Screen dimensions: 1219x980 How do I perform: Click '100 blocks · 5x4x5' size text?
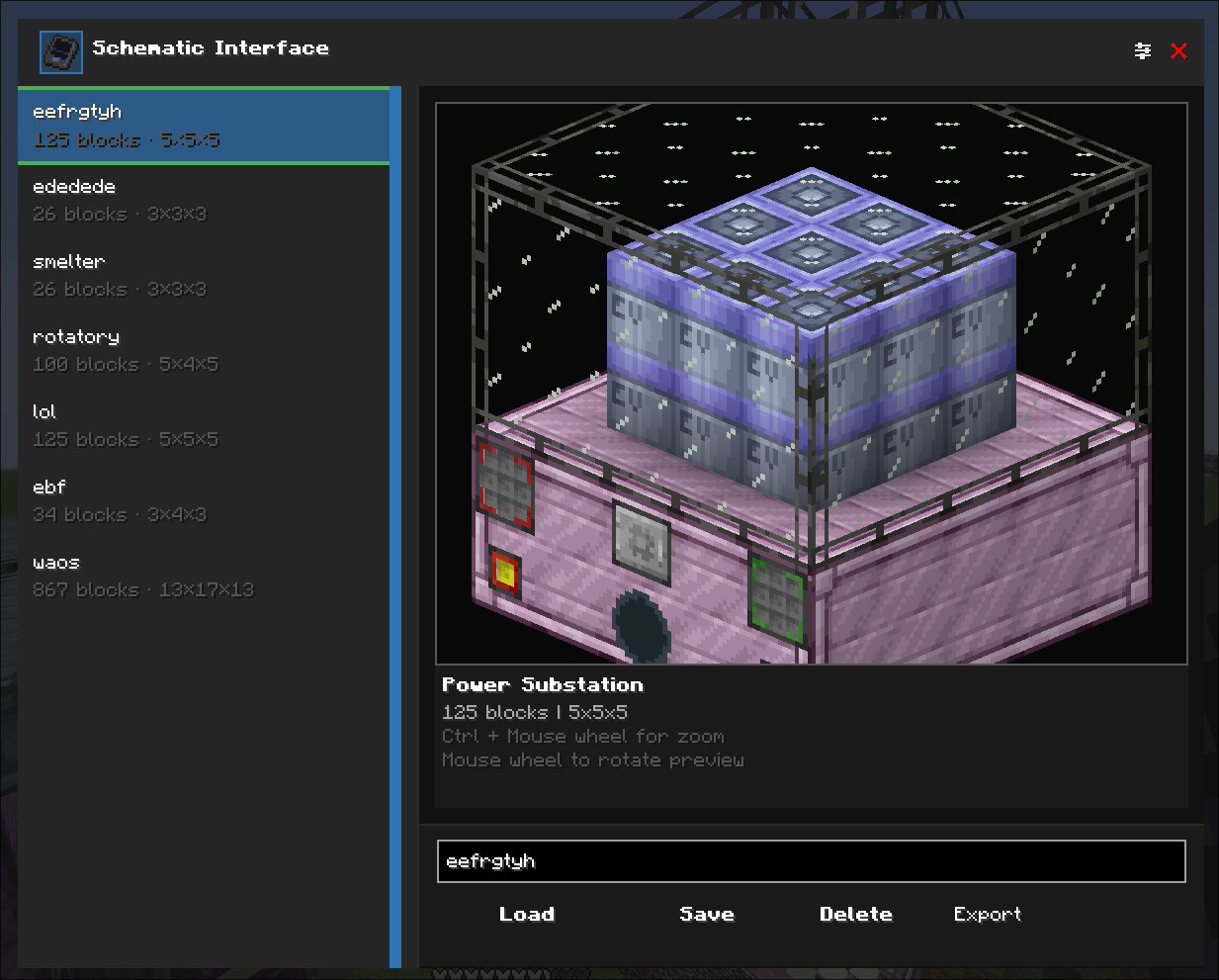(x=126, y=365)
